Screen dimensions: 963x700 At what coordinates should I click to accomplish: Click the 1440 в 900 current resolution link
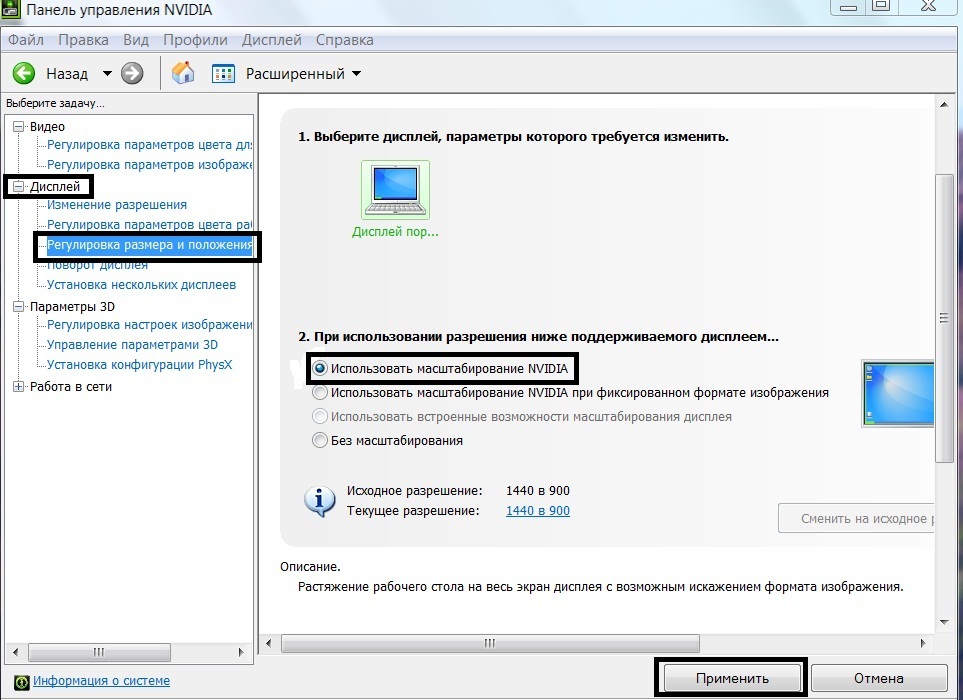(538, 511)
